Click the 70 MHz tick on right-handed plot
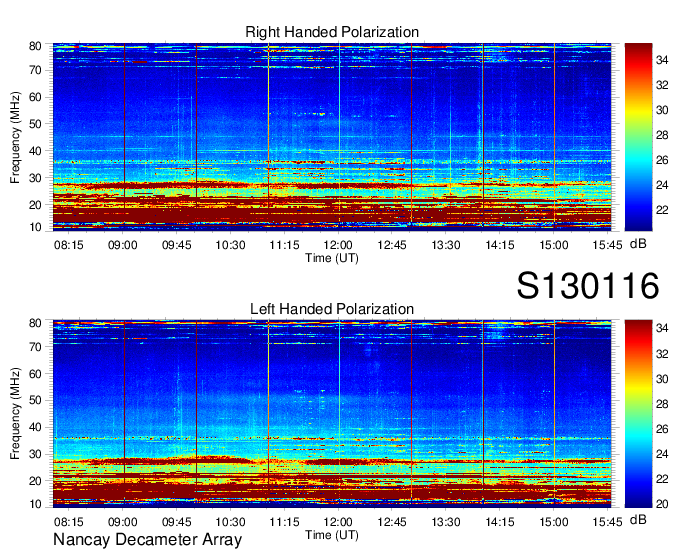The height and width of the screenshot is (552, 680). (35, 70)
